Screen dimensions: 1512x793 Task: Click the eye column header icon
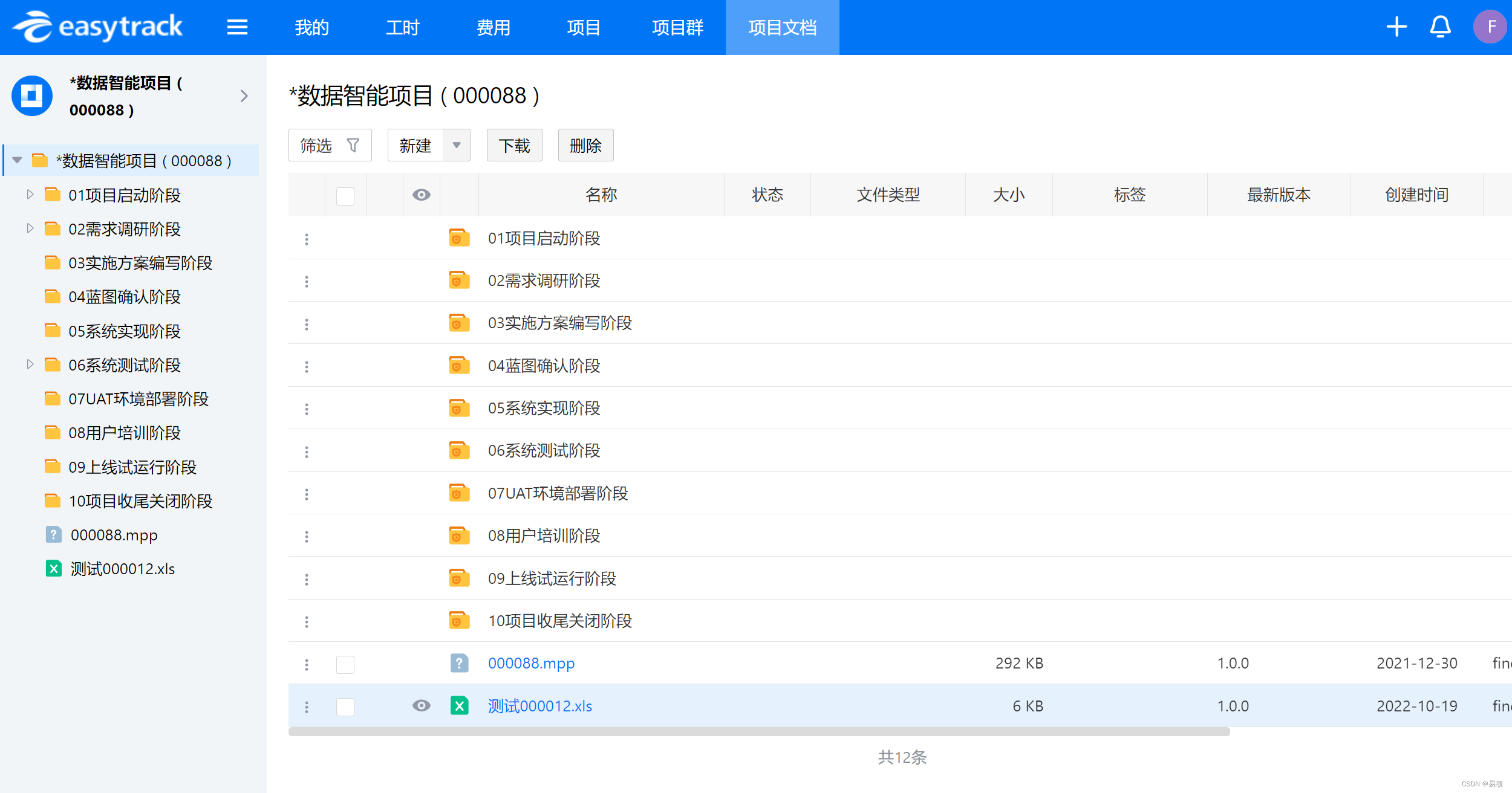[x=421, y=195]
